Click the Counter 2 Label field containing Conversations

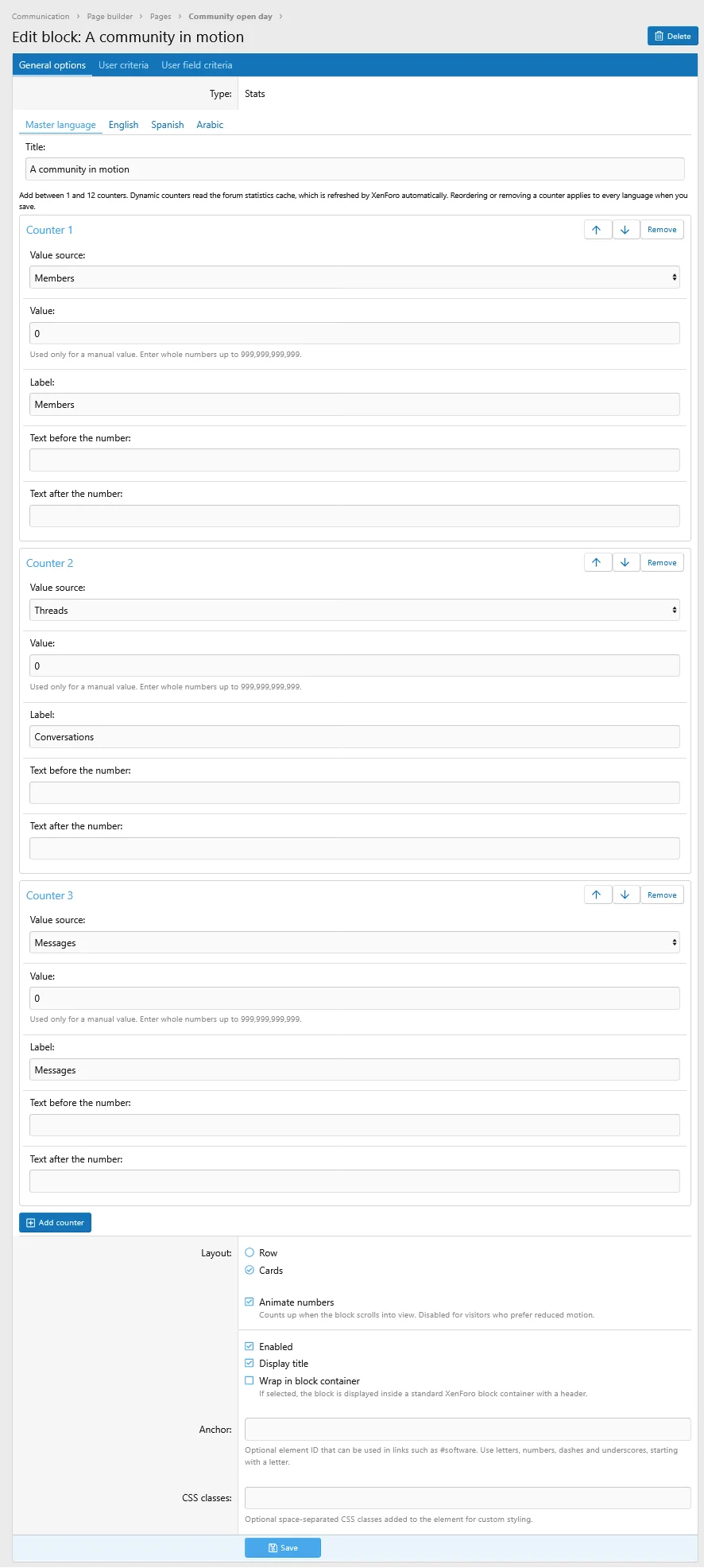[x=354, y=736]
